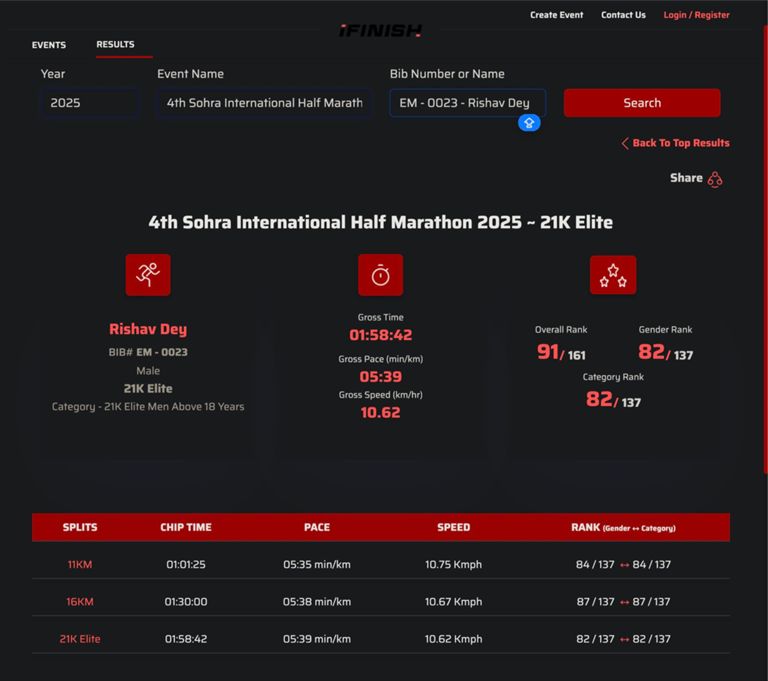The width and height of the screenshot is (768, 681).
Task: Click the 11KM split label
Action: (x=80, y=564)
